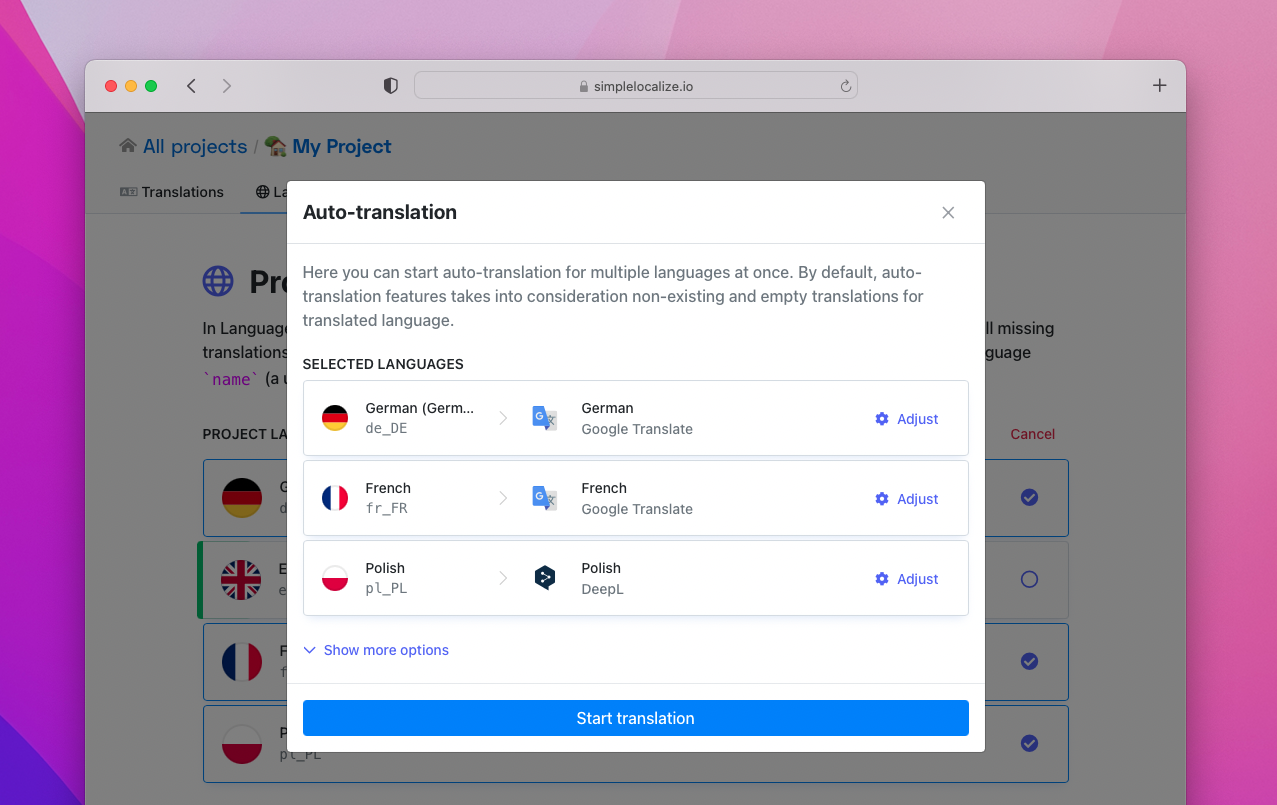This screenshot has width=1277, height=805.
Task: Open All projects breadcrumb link
Action: 195,147
